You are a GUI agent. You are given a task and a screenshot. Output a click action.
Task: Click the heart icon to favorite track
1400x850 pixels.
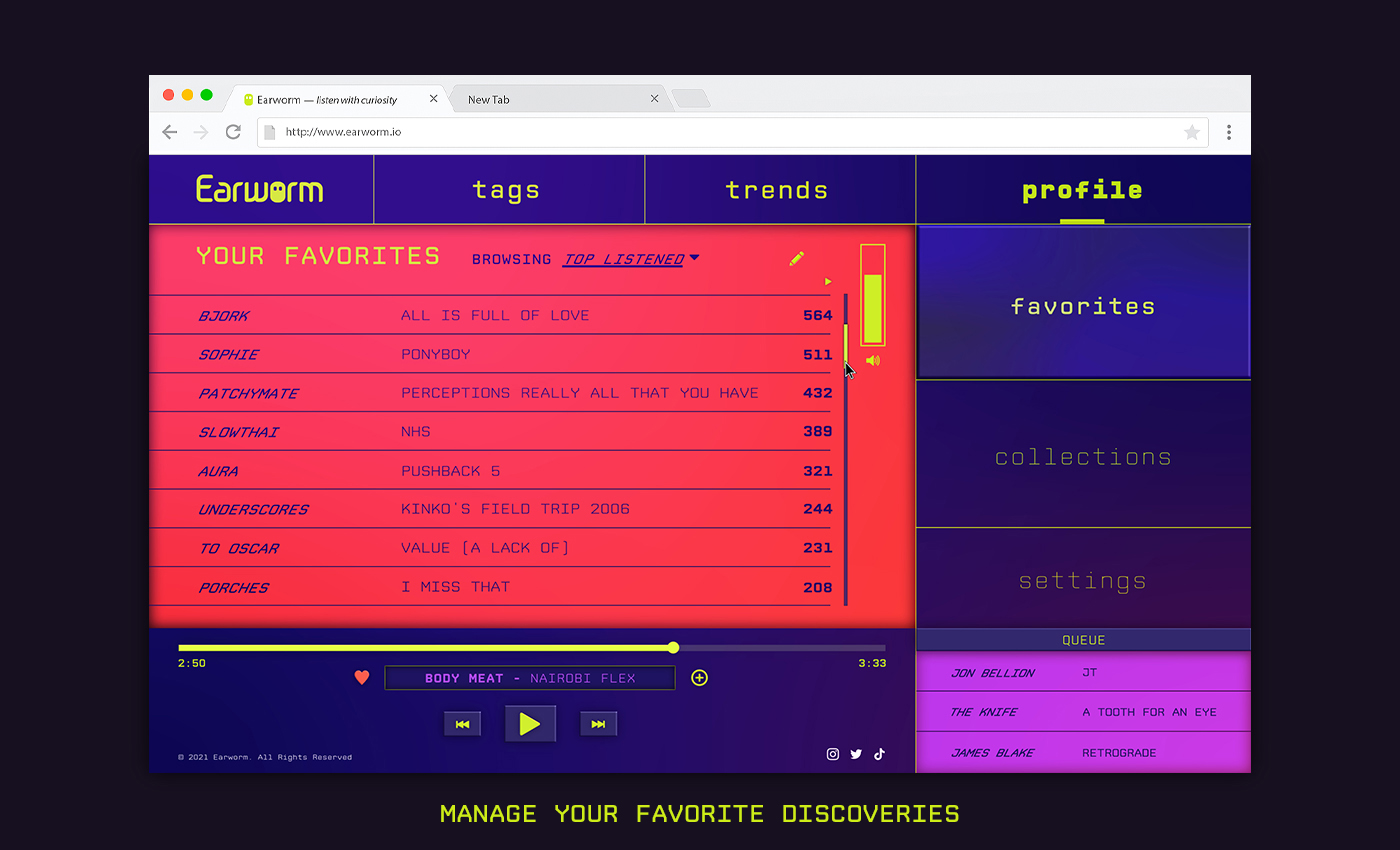362,678
